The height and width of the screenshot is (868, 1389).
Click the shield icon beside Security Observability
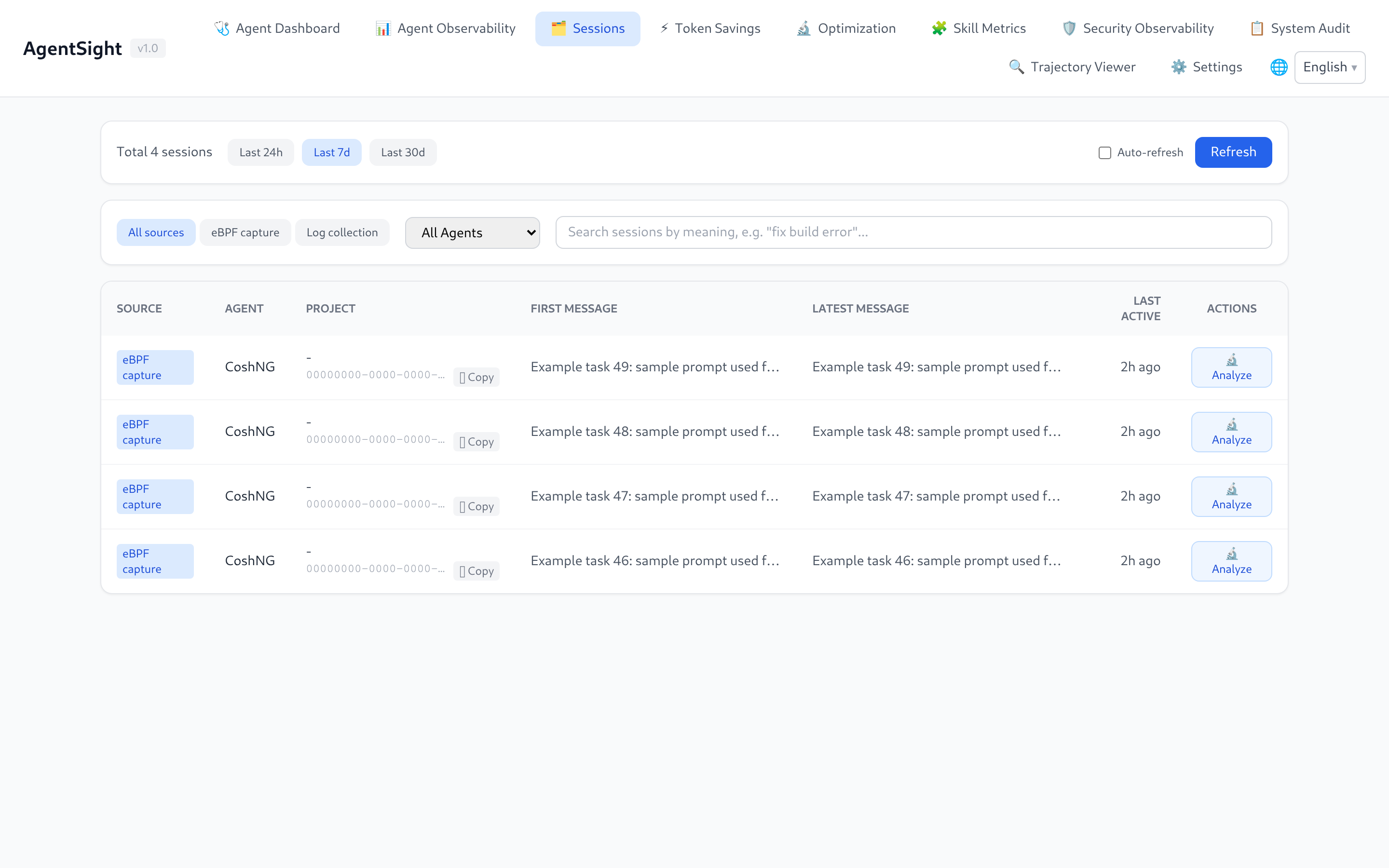point(1069,29)
